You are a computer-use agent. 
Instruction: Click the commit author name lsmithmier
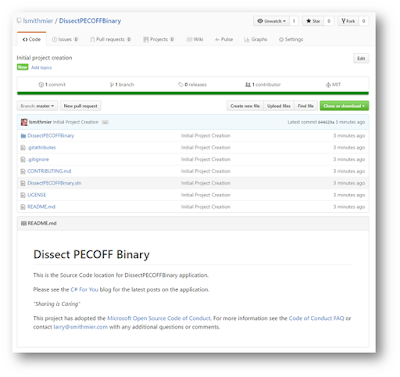[40, 122]
